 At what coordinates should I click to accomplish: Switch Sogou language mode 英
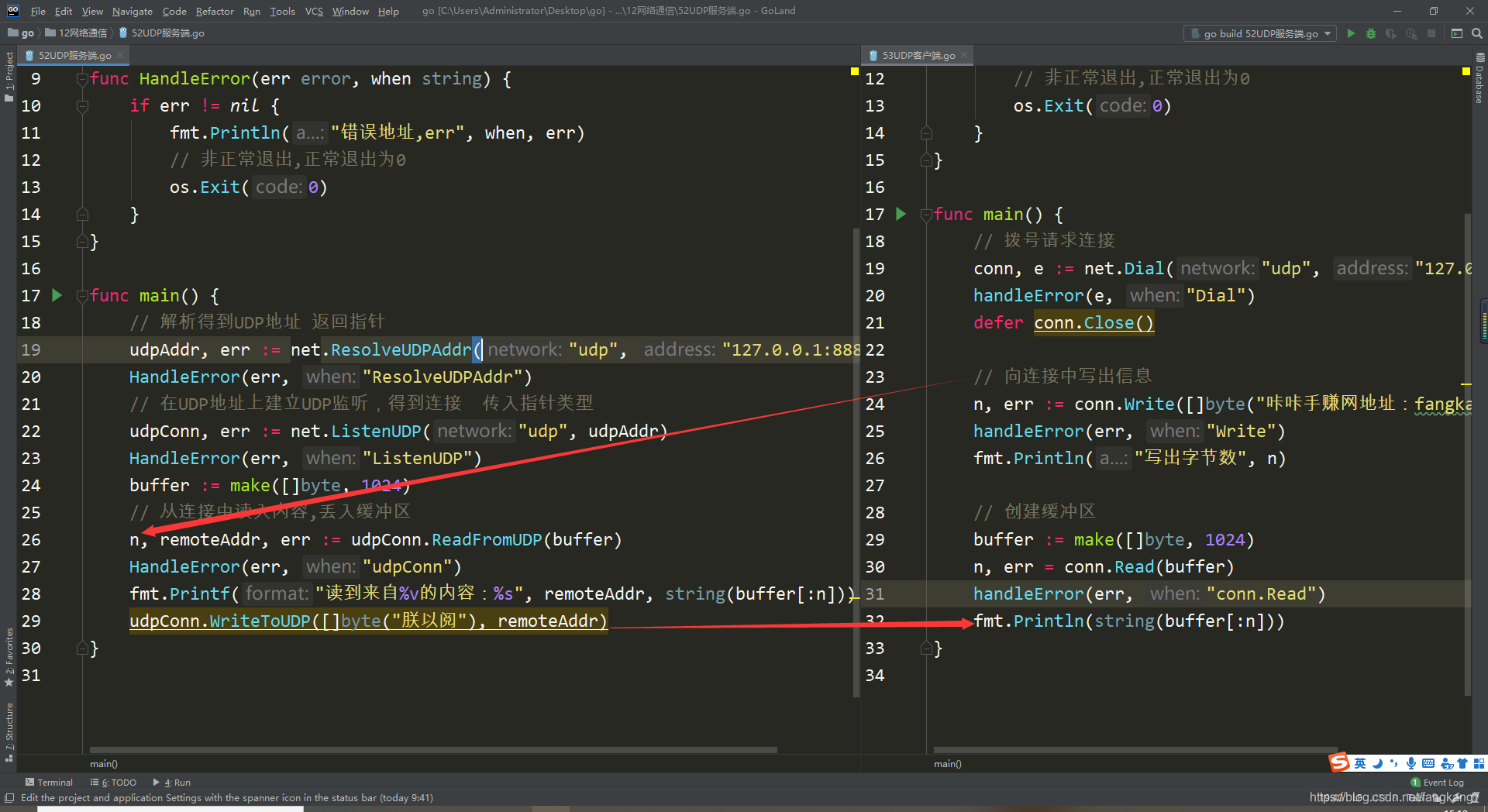coord(1360,763)
